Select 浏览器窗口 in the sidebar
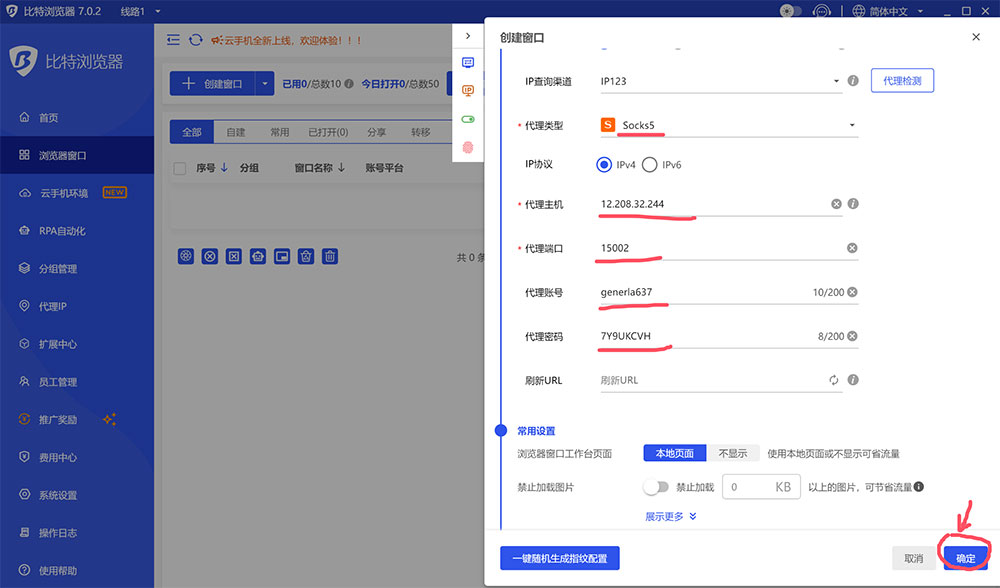 77,155
